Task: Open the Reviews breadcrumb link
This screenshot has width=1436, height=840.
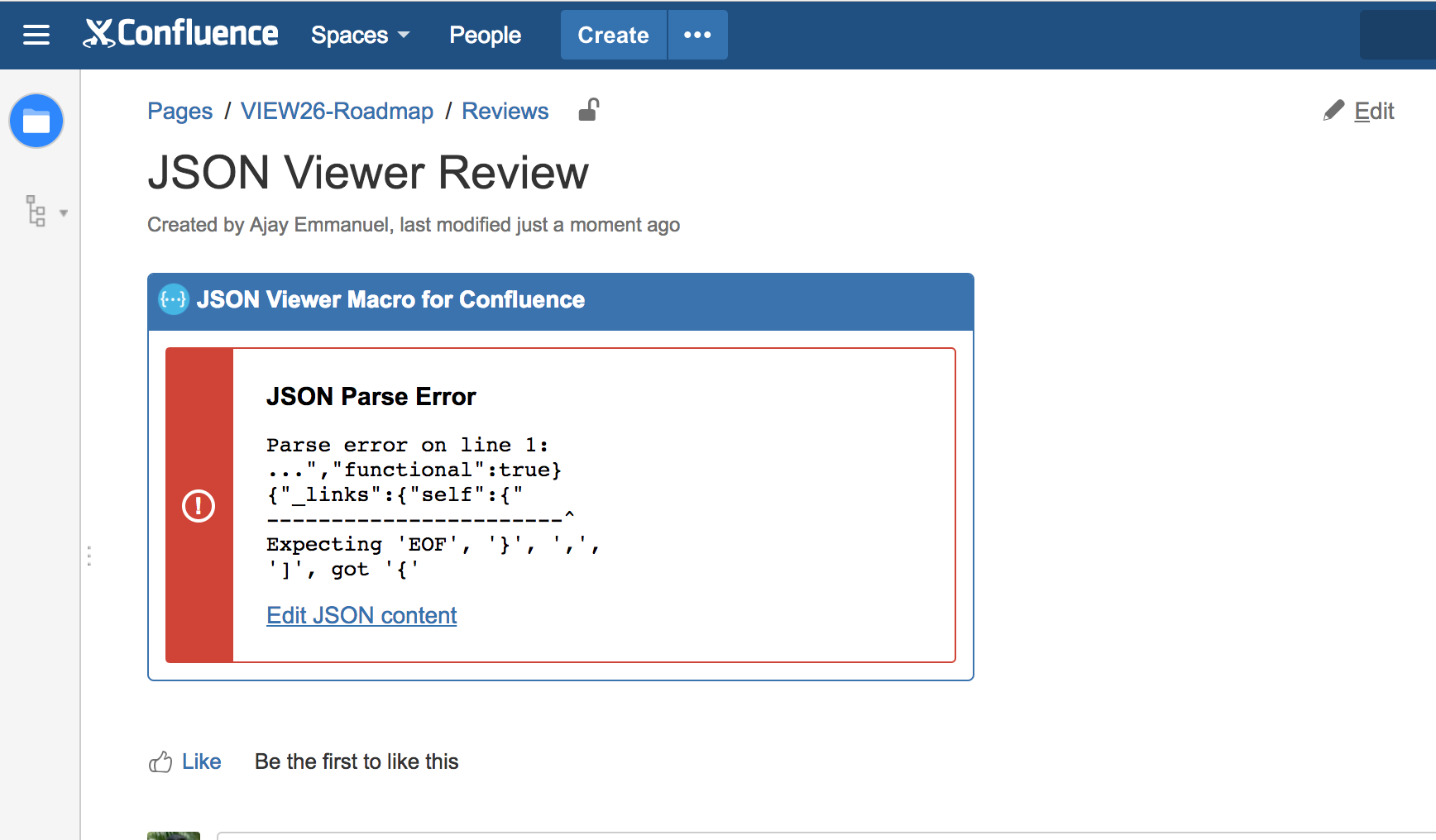Action: click(x=505, y=111)
